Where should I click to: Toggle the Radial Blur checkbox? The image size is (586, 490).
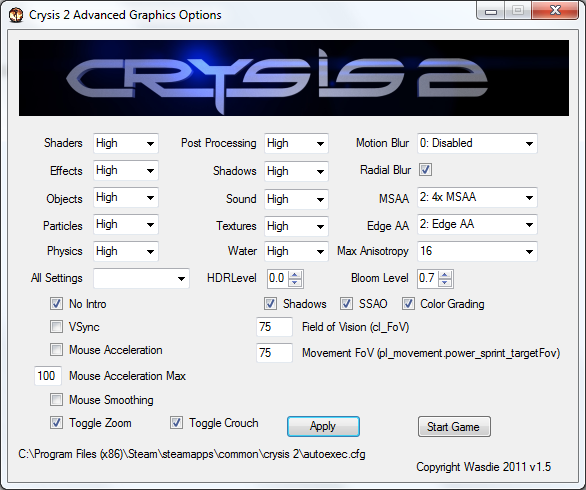pyautogui.click(x=425, y=170)
